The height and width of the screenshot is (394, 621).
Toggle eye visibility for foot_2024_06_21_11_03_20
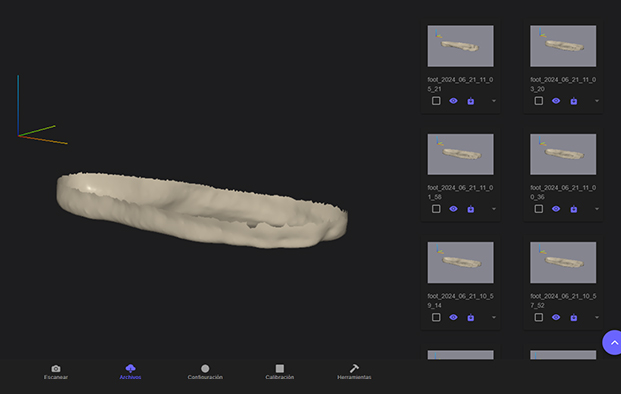556,101
